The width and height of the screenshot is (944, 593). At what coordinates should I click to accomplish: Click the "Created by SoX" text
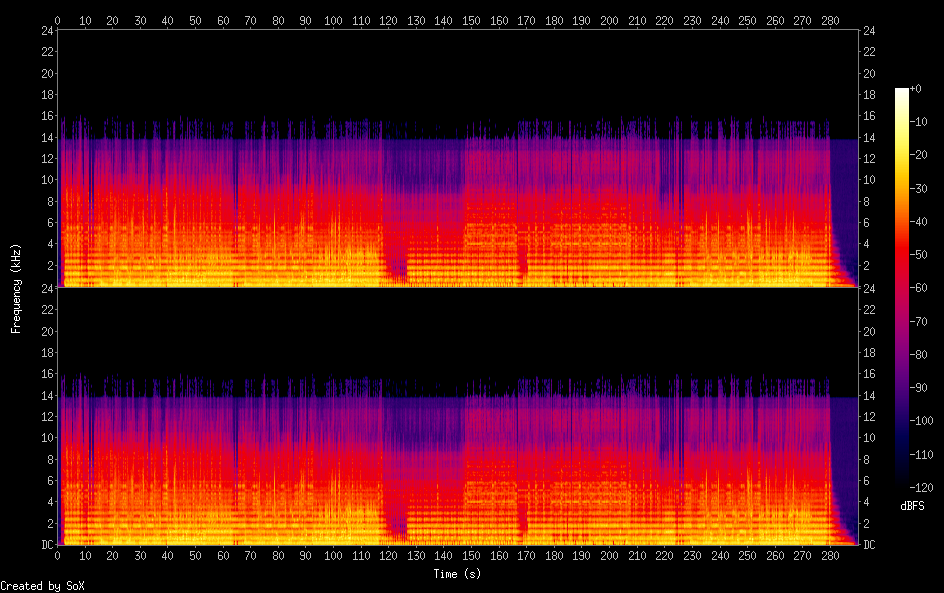[x=42, y=586]
